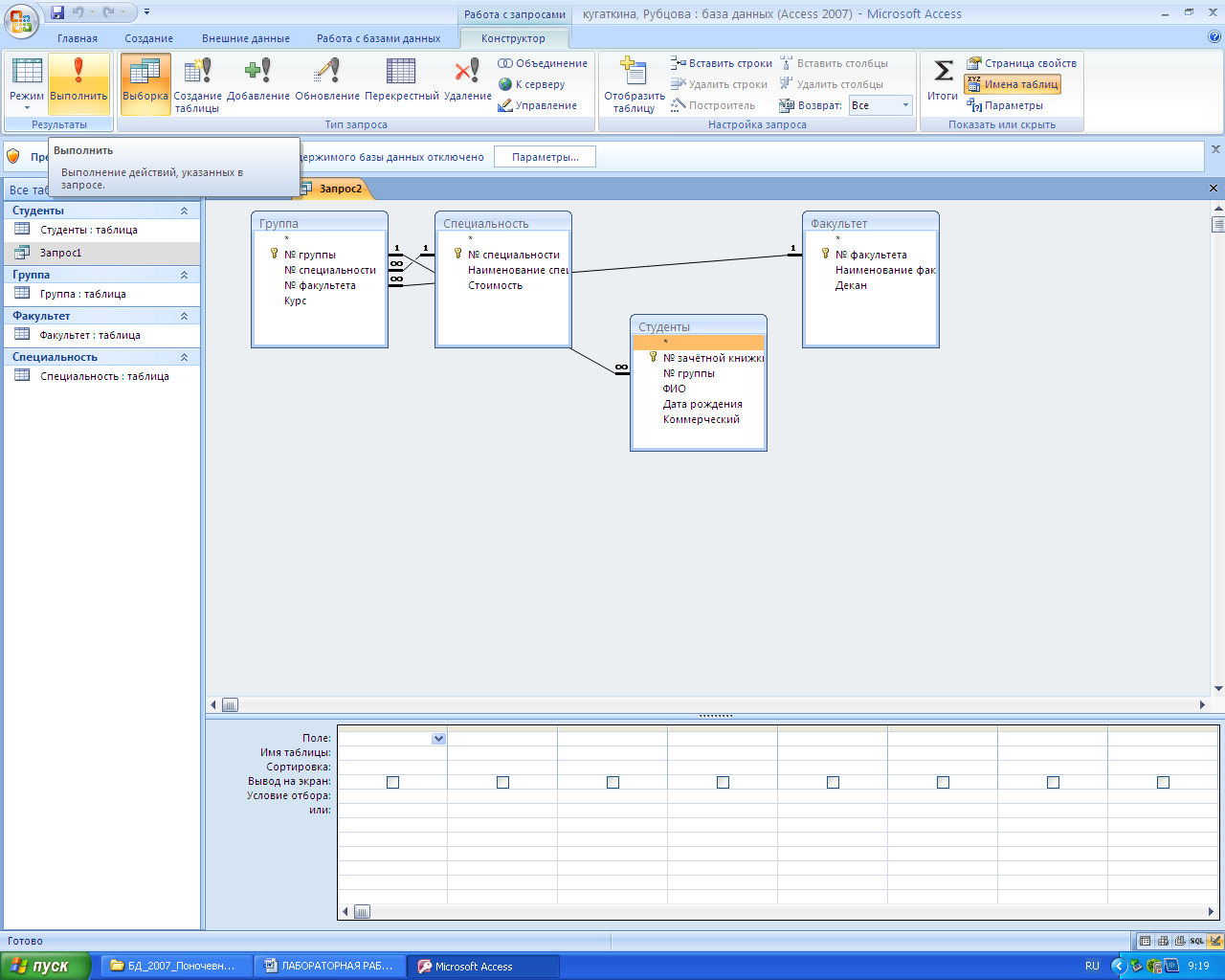Check Вывод на экран in sixth column
The height and width of the screenshot is (980, 1225).
tap(943, 782)
